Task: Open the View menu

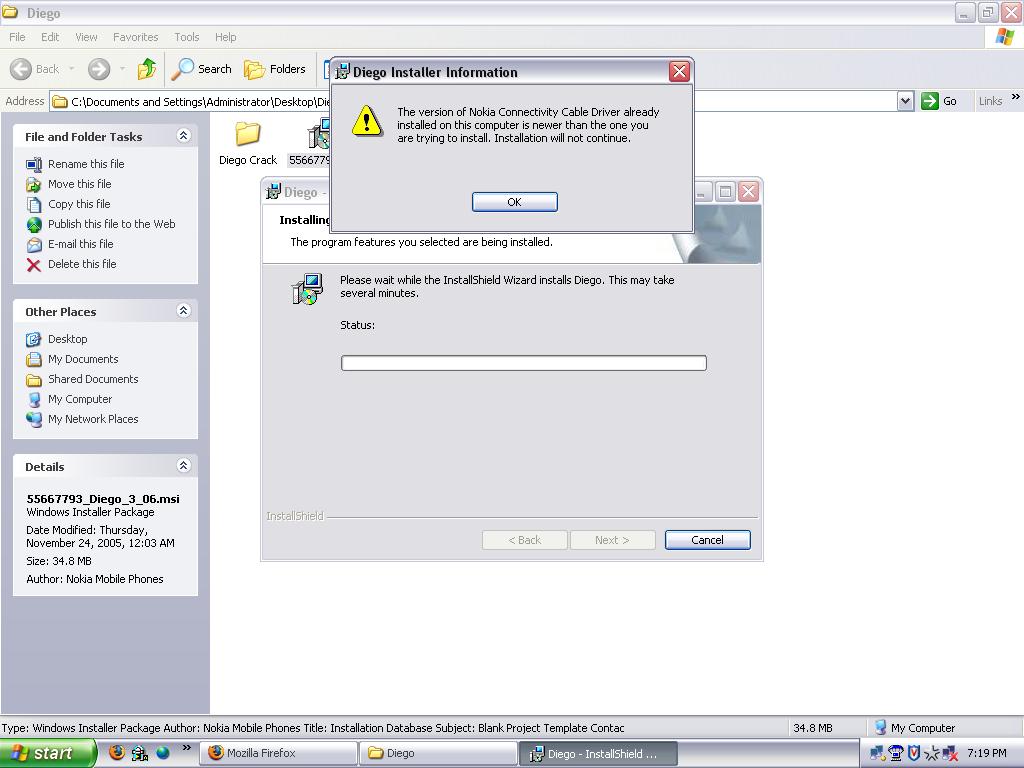Action: tap(86, 37)
